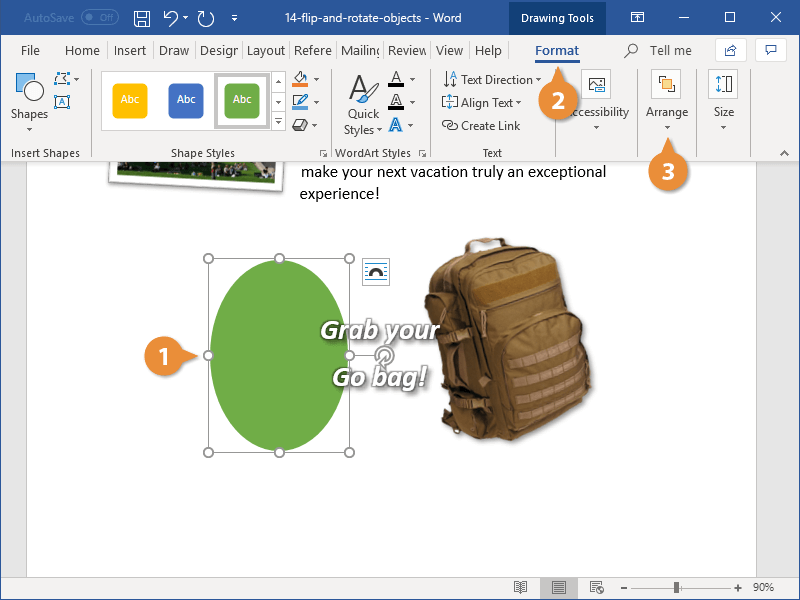The width and height of the screenshot is (800, 600).
Task: Click the Shape Effects icon
Action: point(300,124)
